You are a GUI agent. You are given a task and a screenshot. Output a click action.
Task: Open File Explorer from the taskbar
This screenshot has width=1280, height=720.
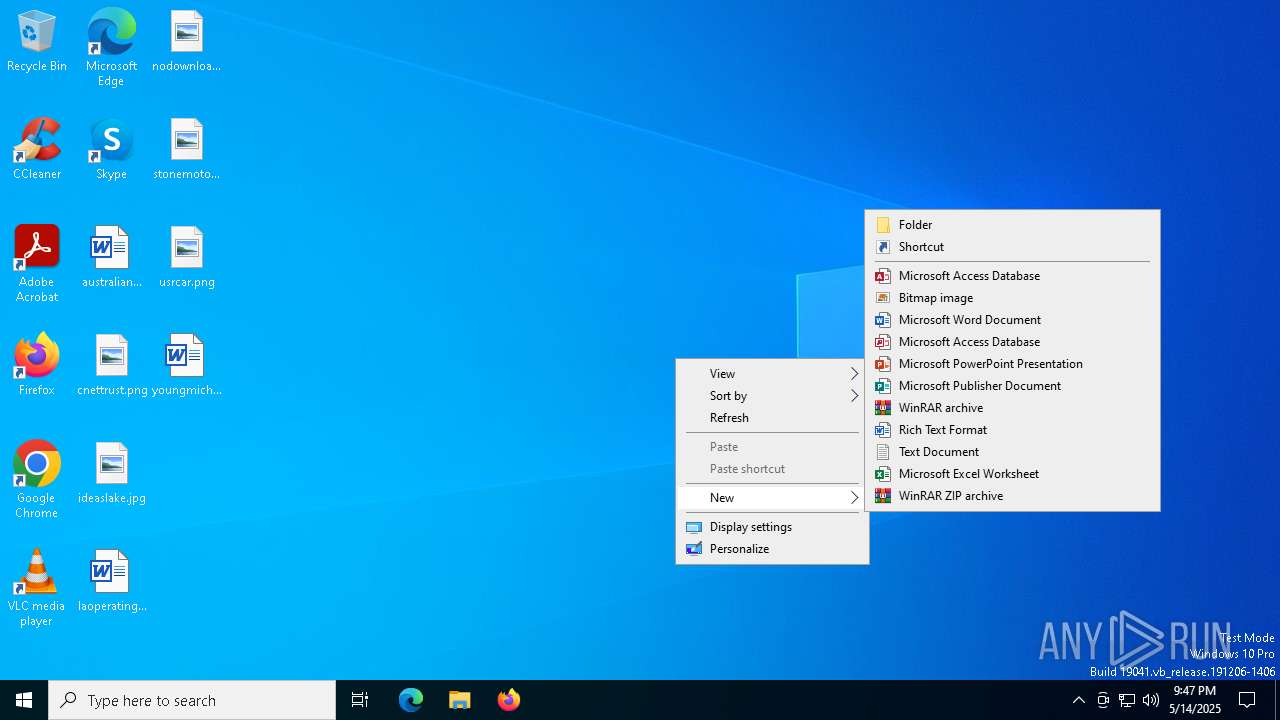pyautogui.click(x=460, y=700)
